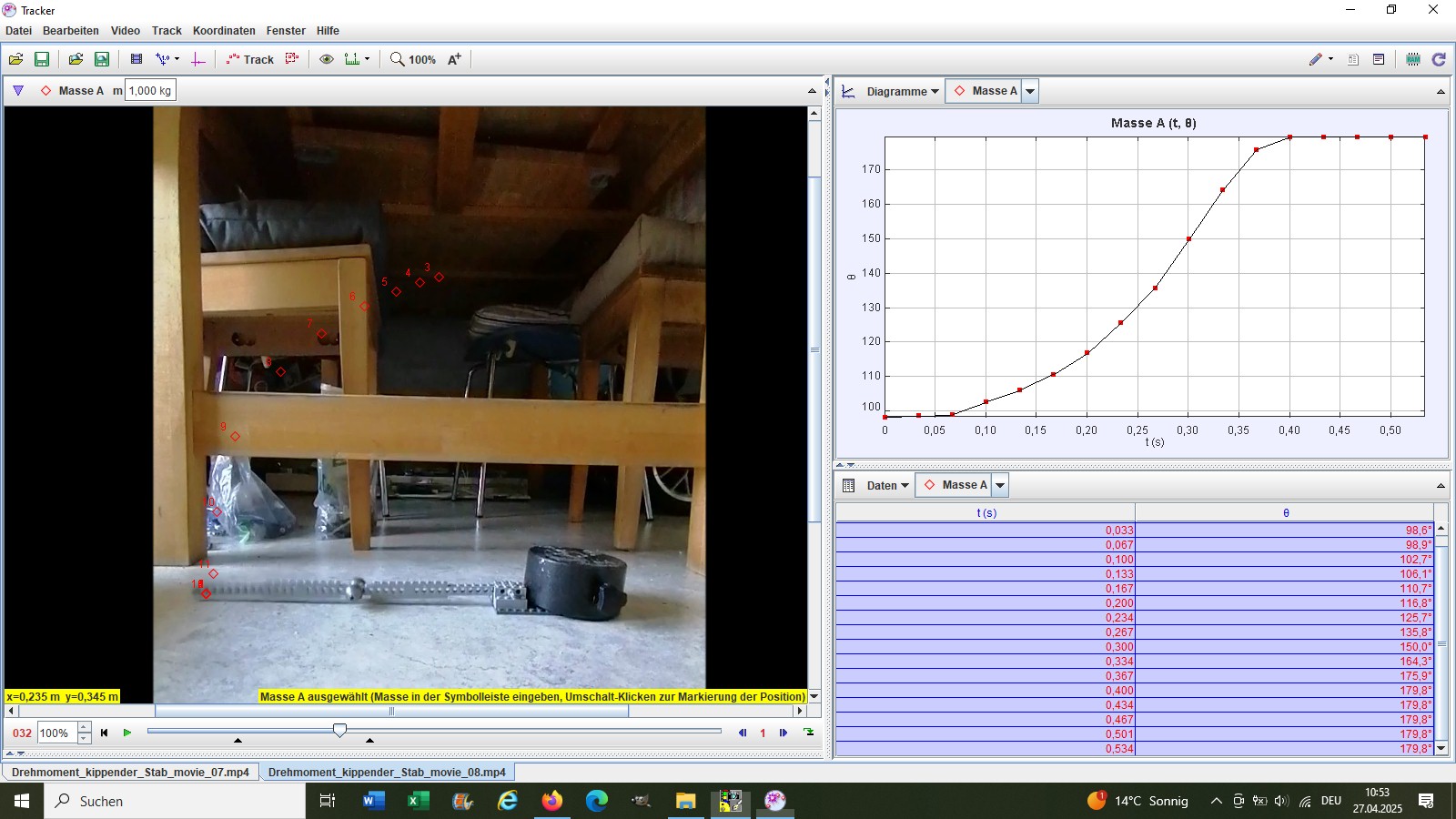Viewport: 1456px width, 819px height.
Task: Toggle track visibility with the eye icon
Action: pos(326,59)
